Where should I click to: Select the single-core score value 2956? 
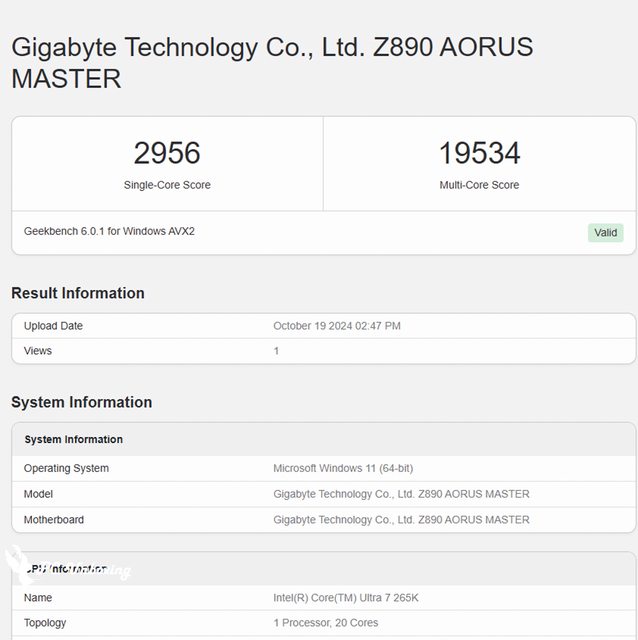167,153
